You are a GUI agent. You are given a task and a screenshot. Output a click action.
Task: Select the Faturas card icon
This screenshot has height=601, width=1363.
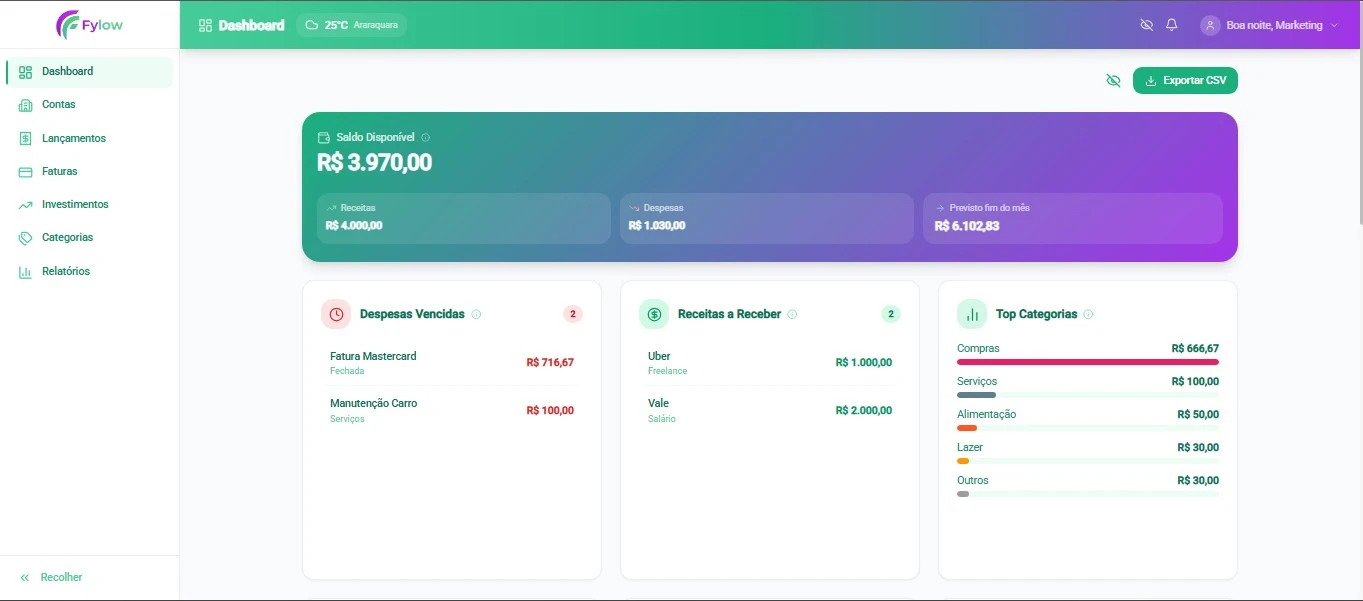point(24,171)
